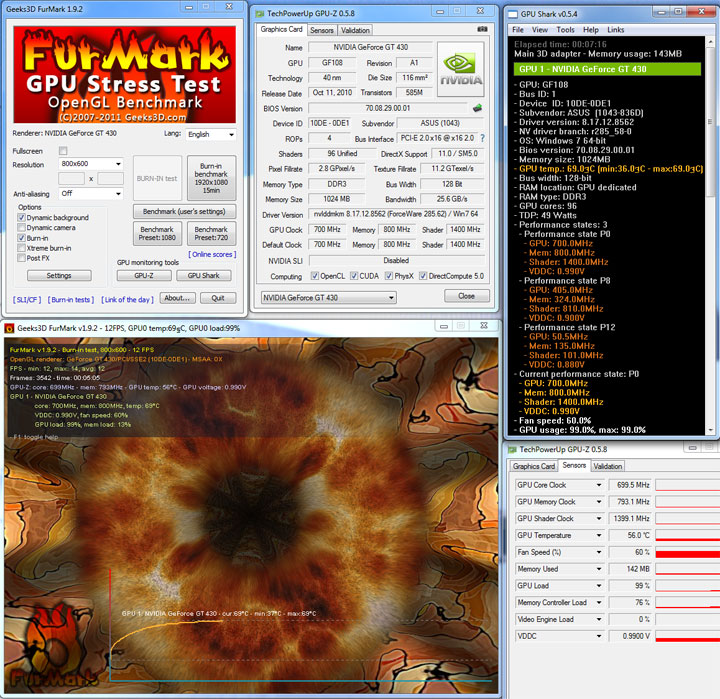Click the FurMark render window title icon

(x=9, y=328)
